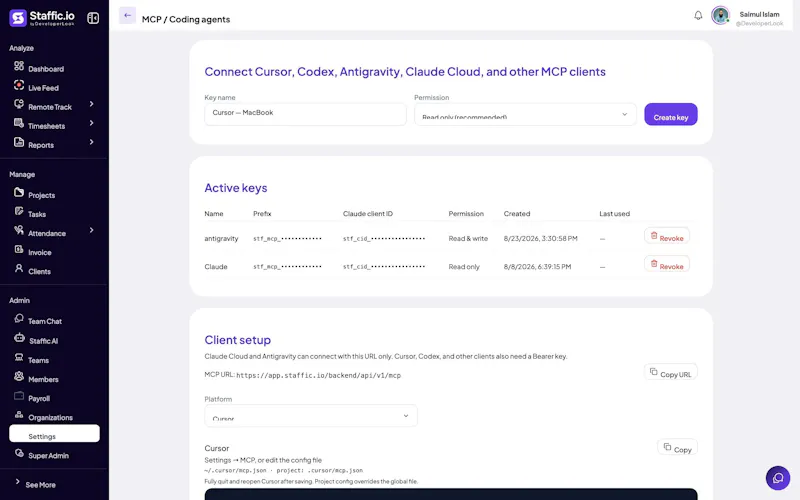Open Staffic AI robot icon

point(19,338)
